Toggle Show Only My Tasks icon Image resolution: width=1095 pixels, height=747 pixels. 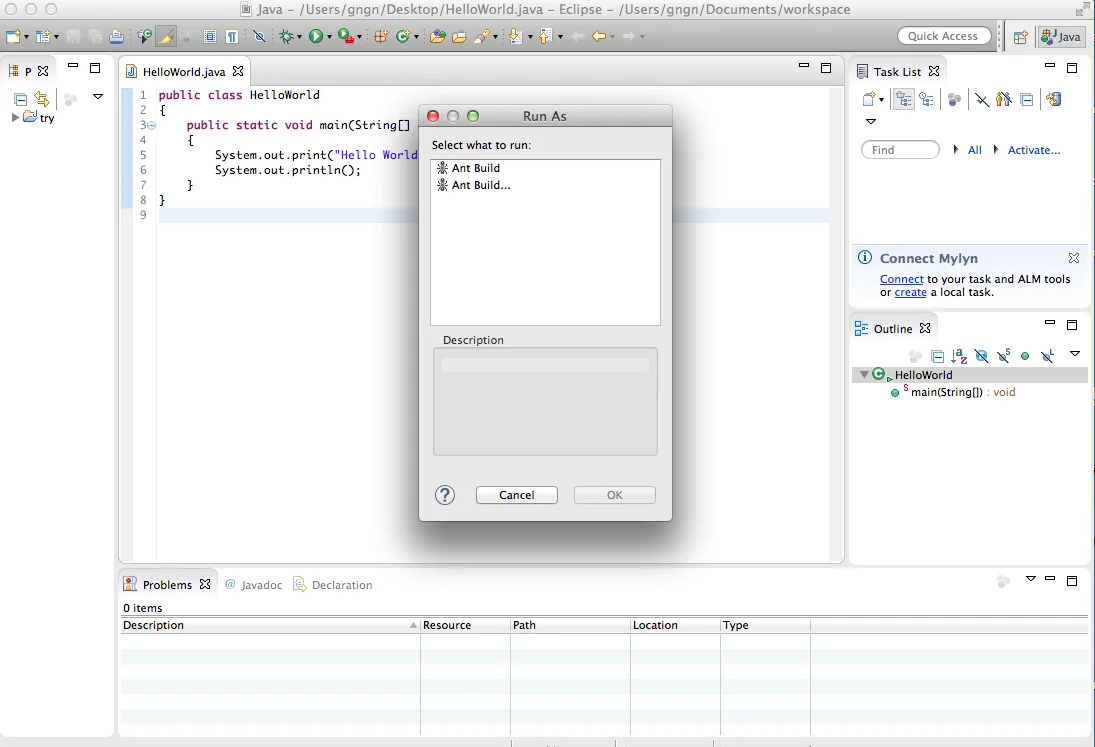click(x=1004, y=100)
